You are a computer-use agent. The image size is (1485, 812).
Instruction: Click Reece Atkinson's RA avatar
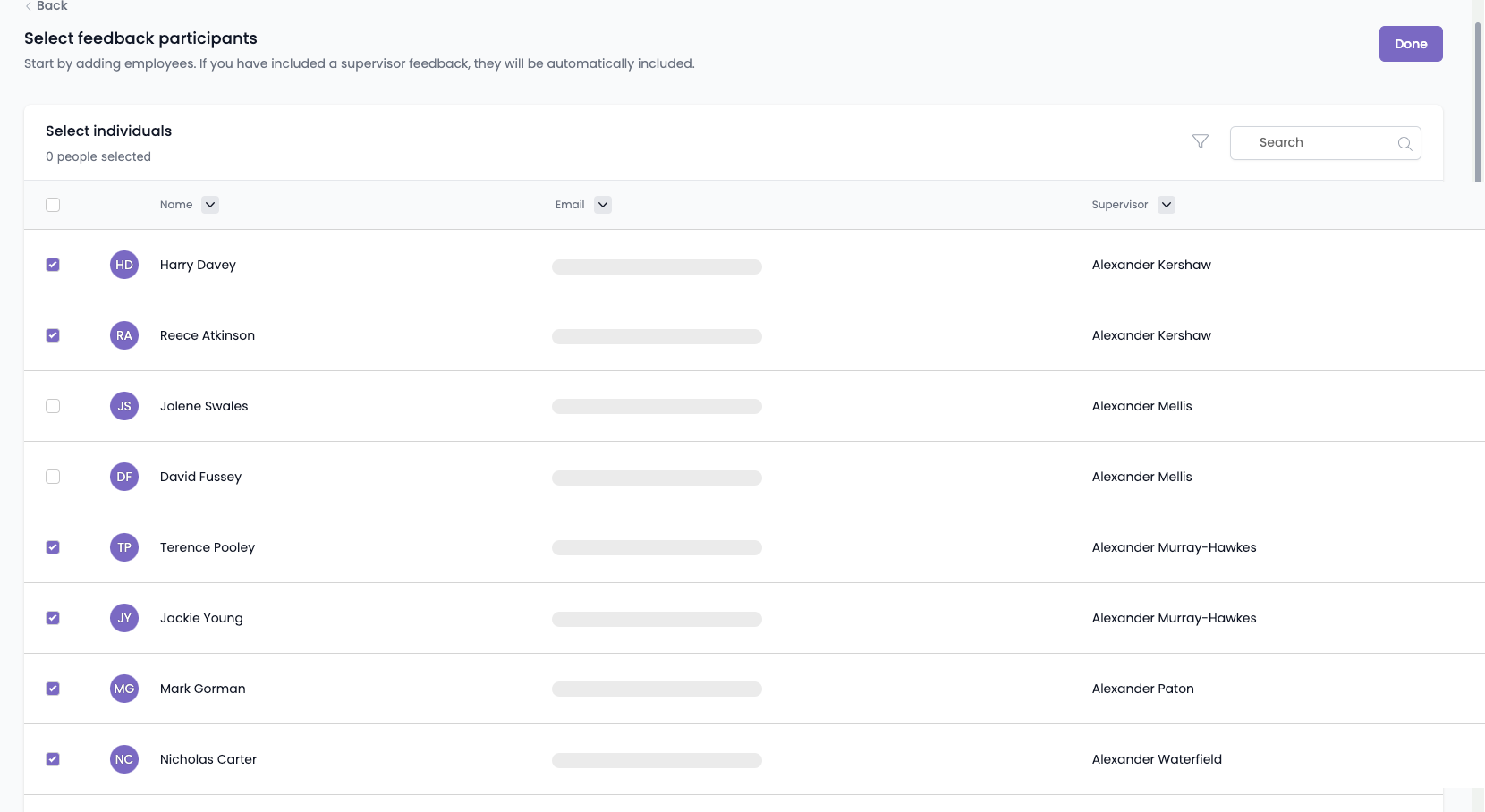pyautogui.click(x=124, y=335)
